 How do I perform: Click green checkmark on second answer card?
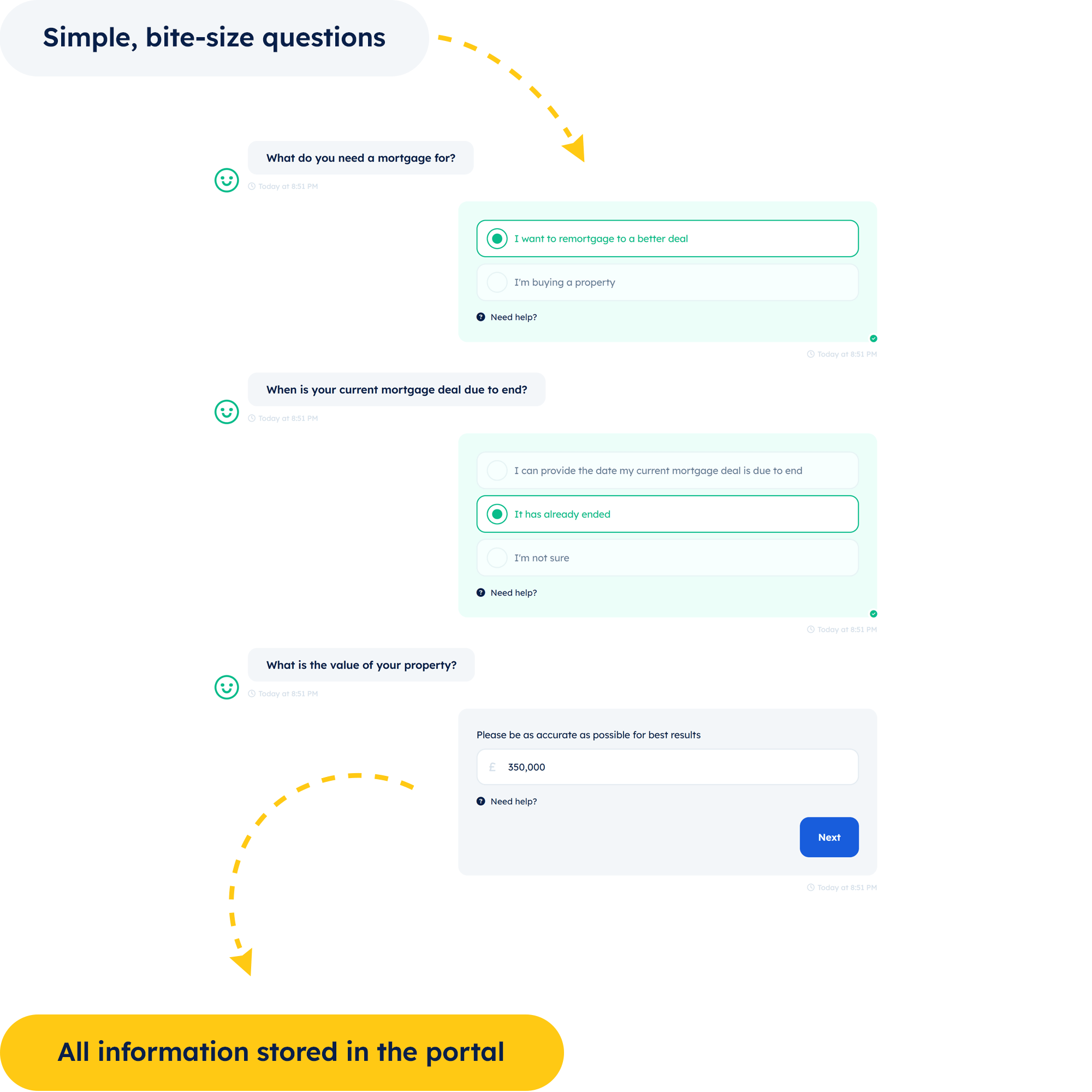(x=873, y=614)
